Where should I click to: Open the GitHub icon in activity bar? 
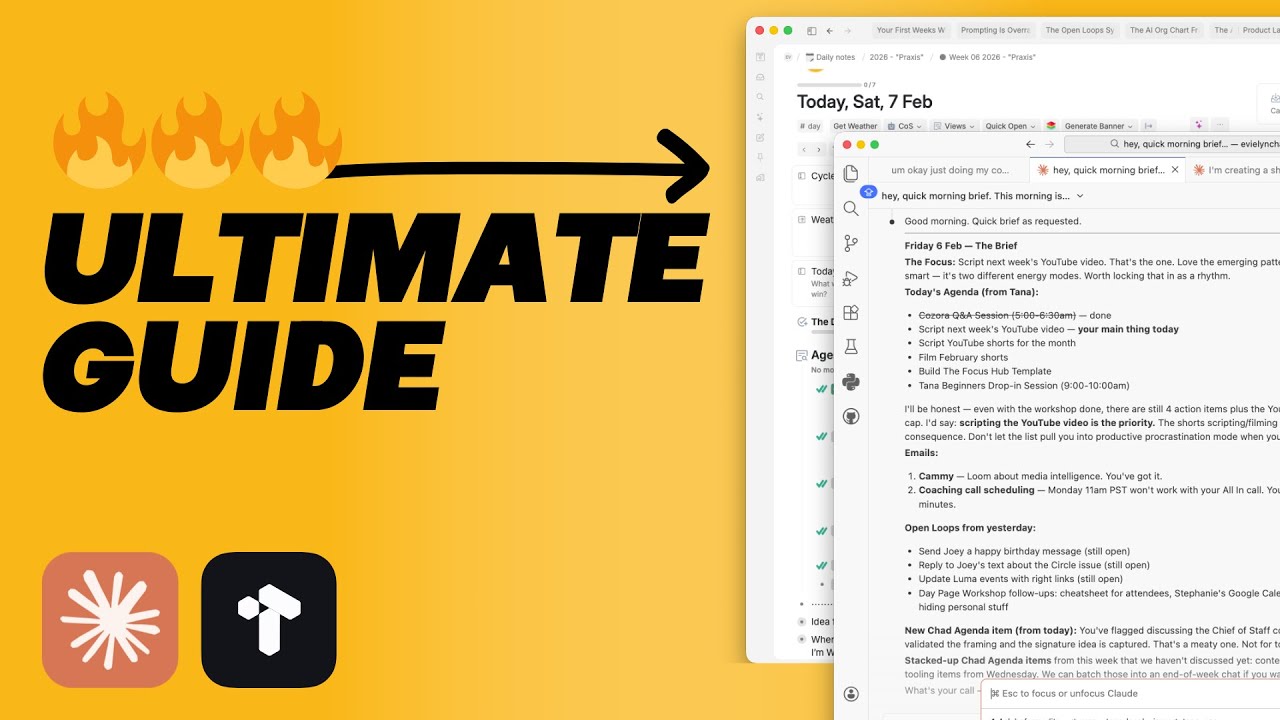pos(851,416)
